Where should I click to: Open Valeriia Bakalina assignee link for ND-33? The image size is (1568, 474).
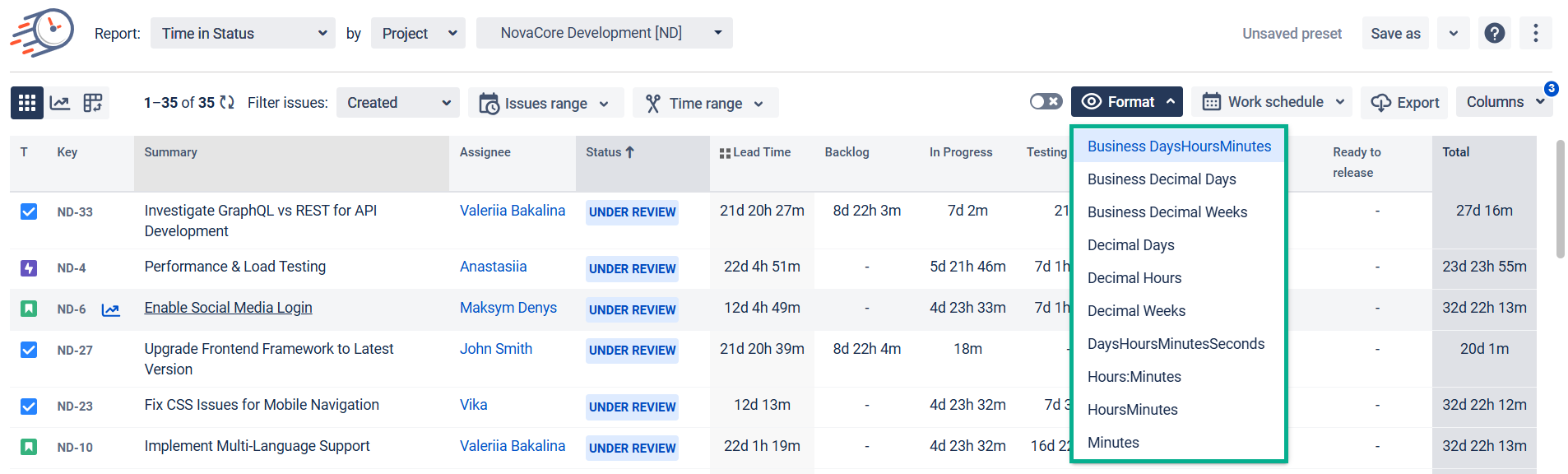(512, 211)
